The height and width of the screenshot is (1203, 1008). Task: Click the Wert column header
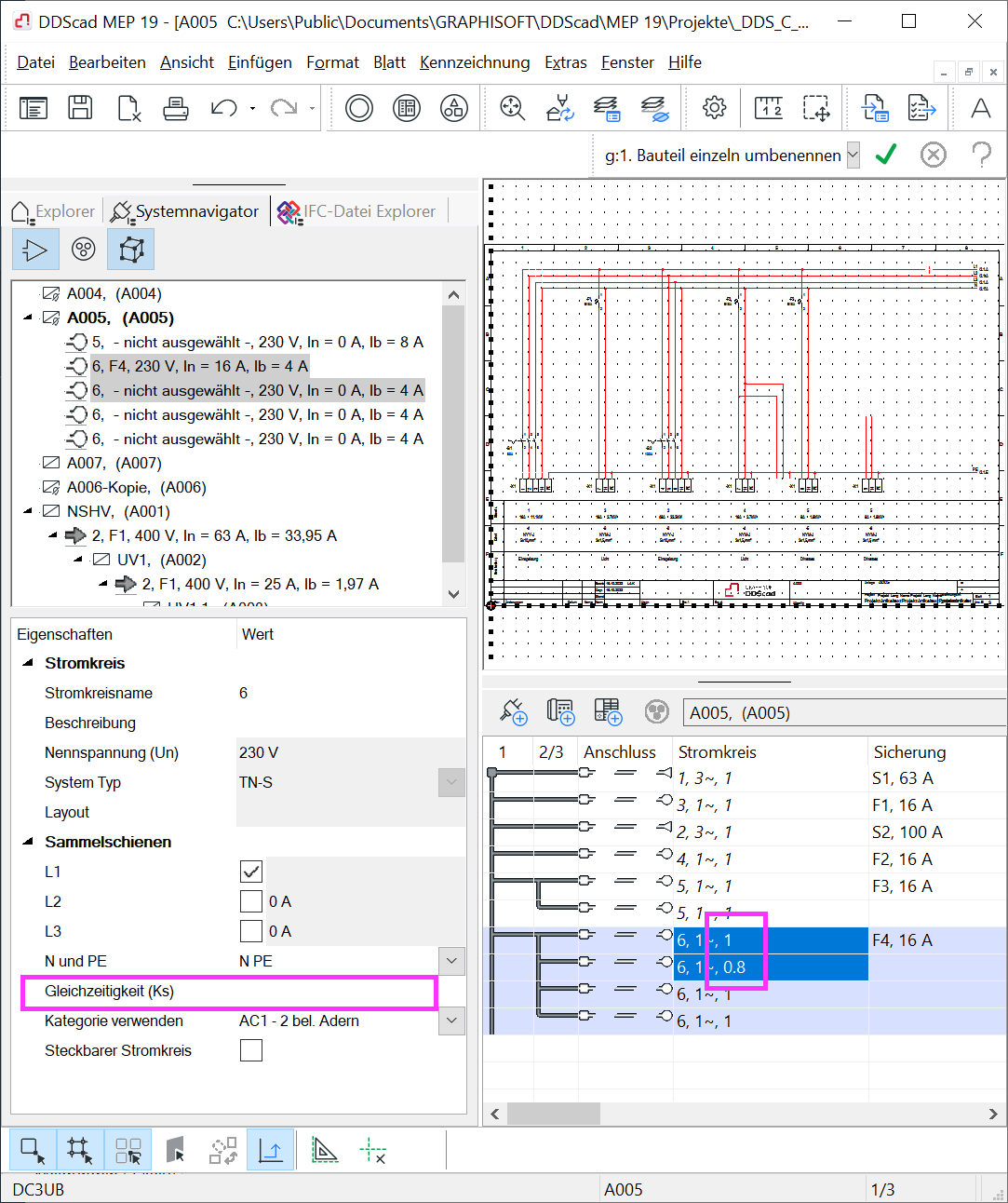click(x=258, y=634)
